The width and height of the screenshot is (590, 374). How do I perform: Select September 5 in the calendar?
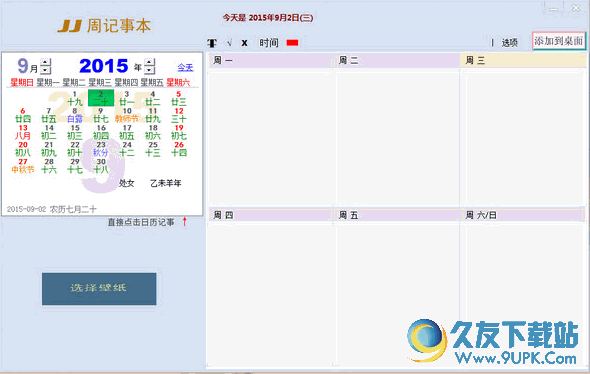coord(179,98)
